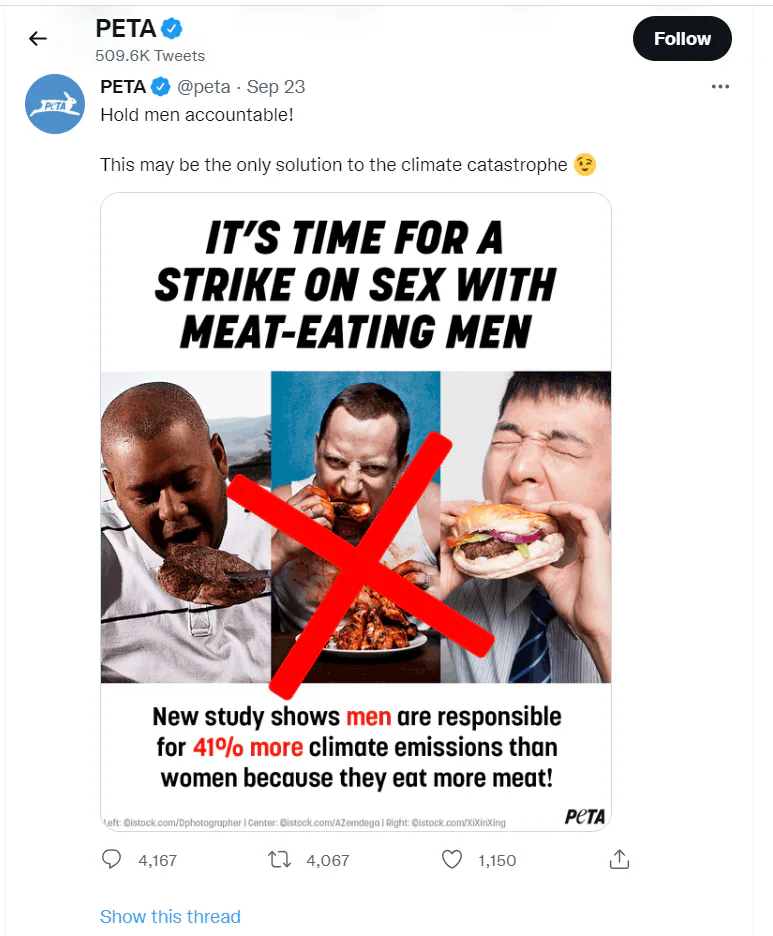Click verified badge beside header PETA title
Viewport: 773px width, 936px height.
point(173,29)
